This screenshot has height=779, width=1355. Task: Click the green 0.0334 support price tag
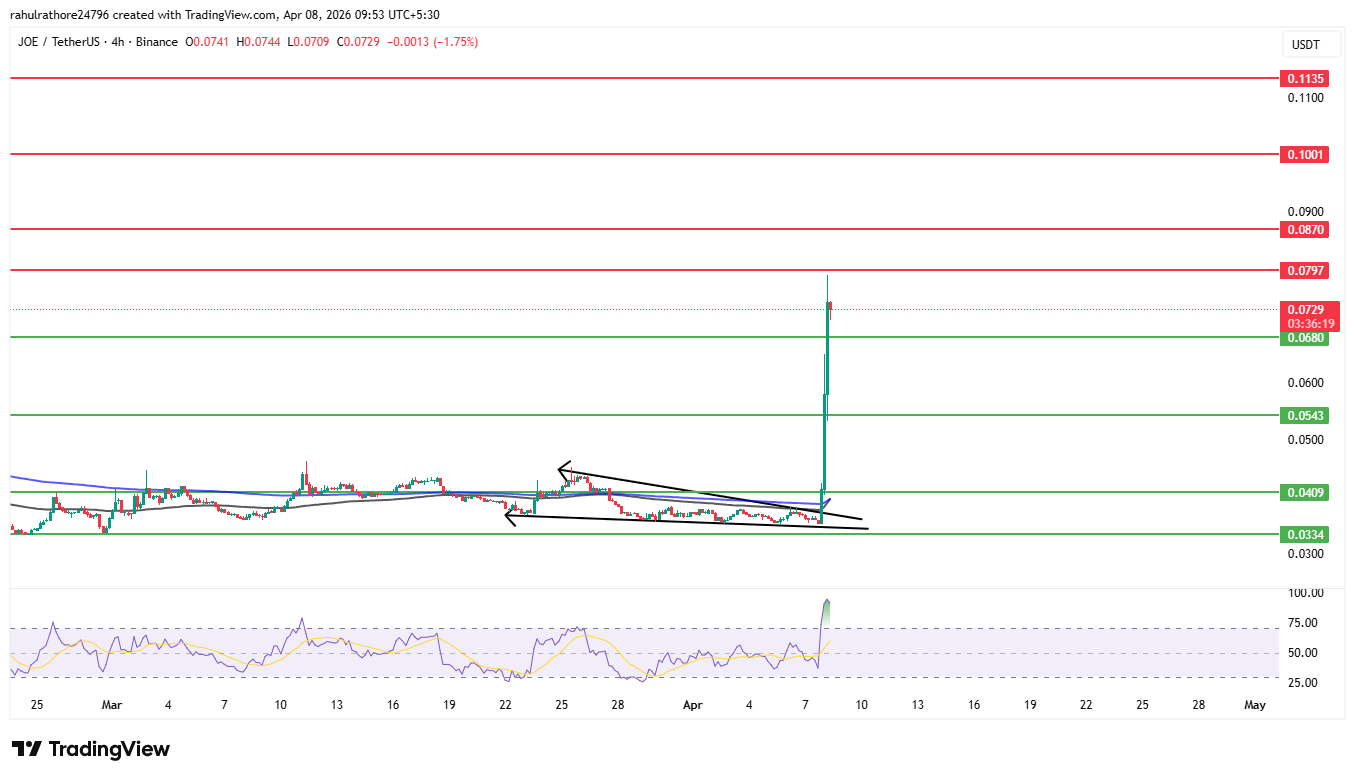(x=1307, y=534)
